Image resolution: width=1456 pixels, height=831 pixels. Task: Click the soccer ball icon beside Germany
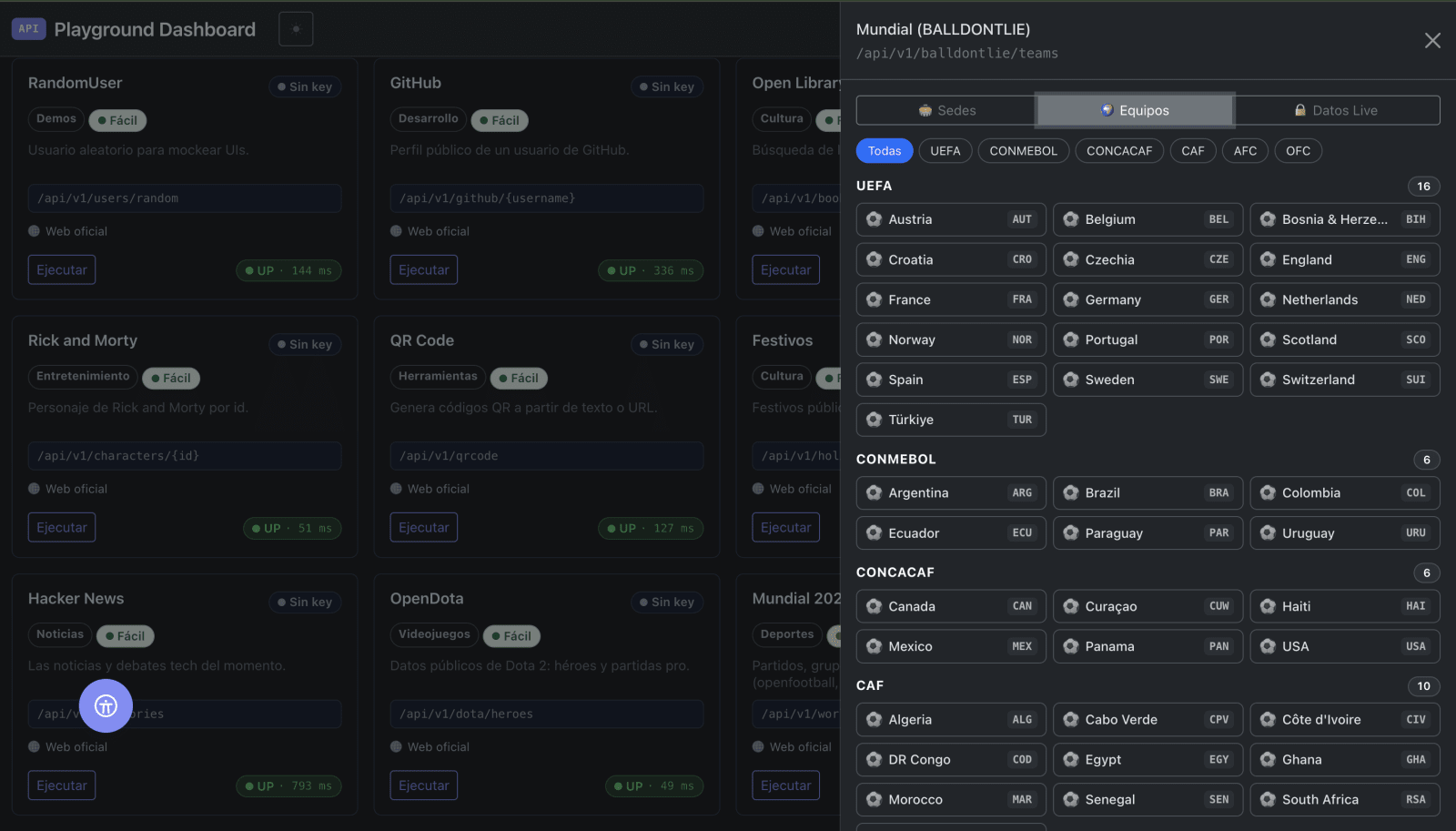tap(1071, 299)
